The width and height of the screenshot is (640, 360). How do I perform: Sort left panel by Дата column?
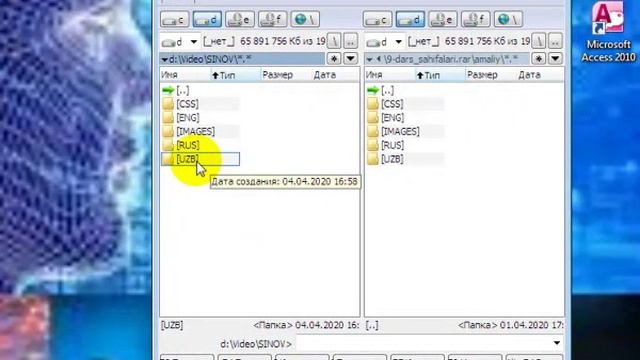click(x=336, y=75)
